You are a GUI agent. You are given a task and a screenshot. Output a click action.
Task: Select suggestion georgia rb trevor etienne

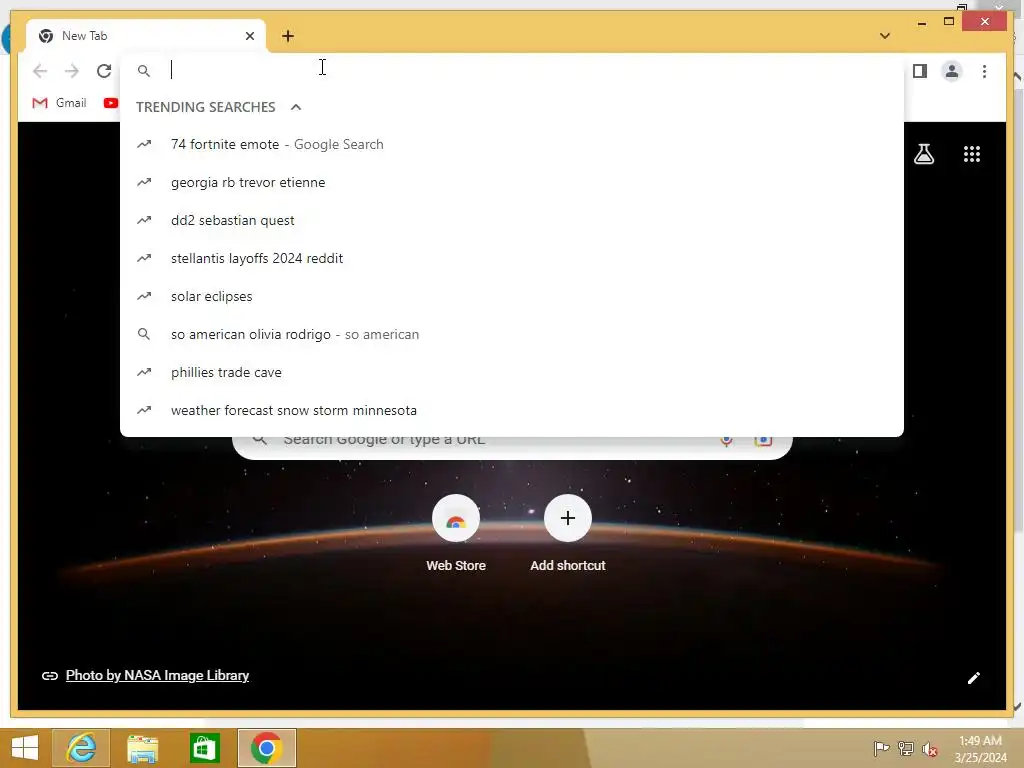click(512, 182)
